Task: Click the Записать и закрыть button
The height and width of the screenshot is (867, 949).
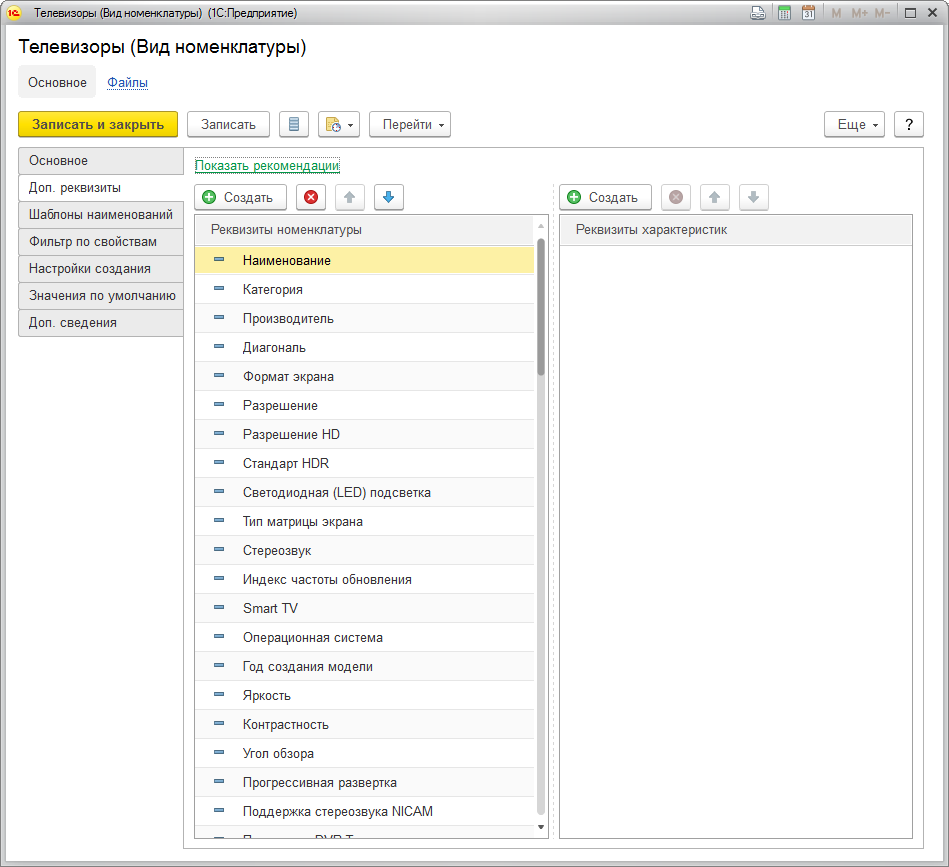Action: point(98,124)
